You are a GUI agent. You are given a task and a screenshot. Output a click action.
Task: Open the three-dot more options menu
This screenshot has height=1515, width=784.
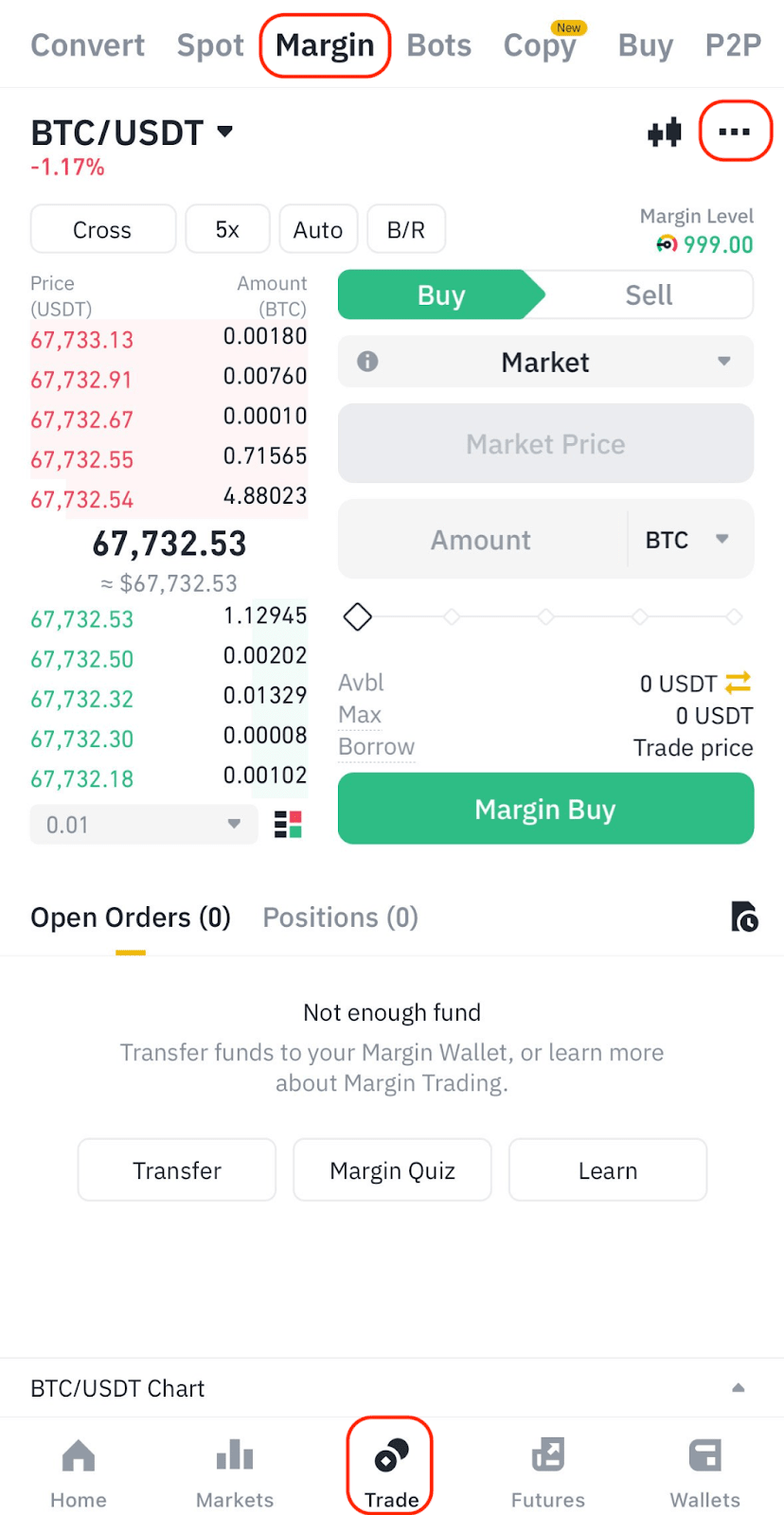(x=735, y=133)
